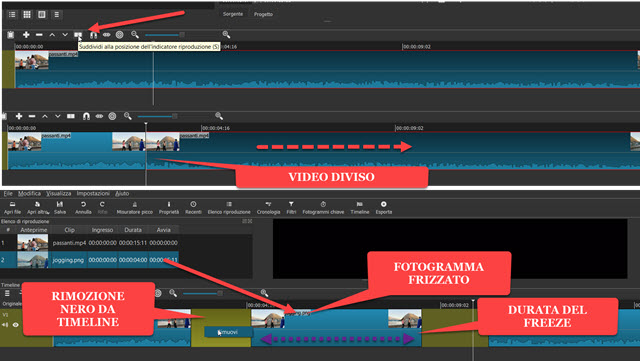The height and width of the screenshot is (361, 640).
Task: Click the Durata column header
Action: pos(133,230)
